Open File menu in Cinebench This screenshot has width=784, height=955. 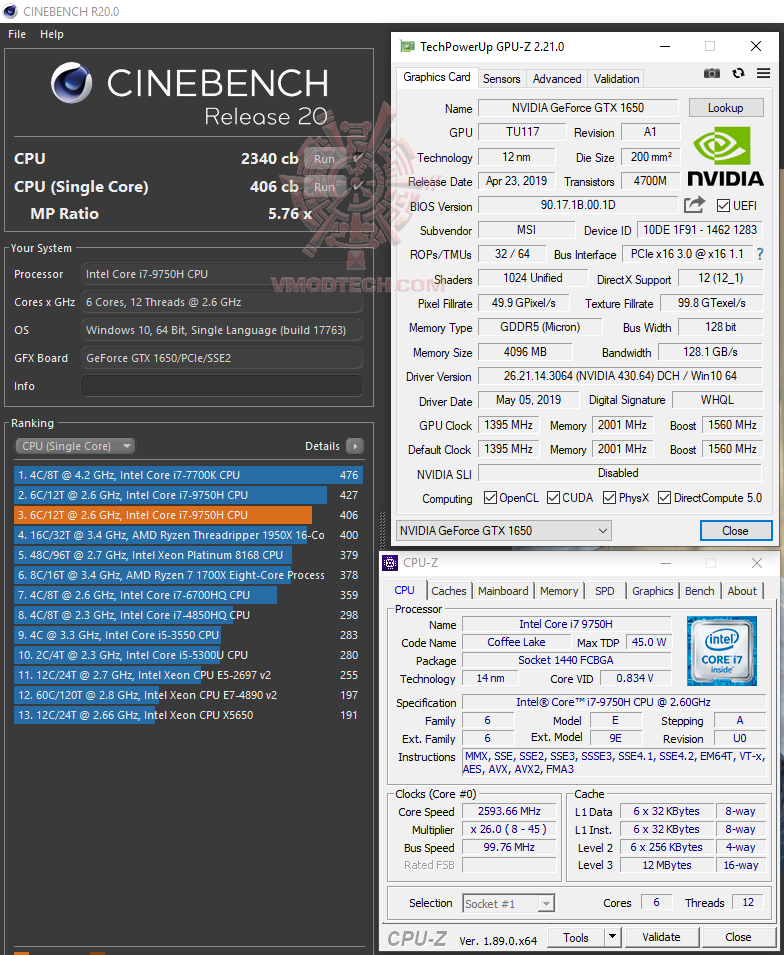click(x=17, y=34)
